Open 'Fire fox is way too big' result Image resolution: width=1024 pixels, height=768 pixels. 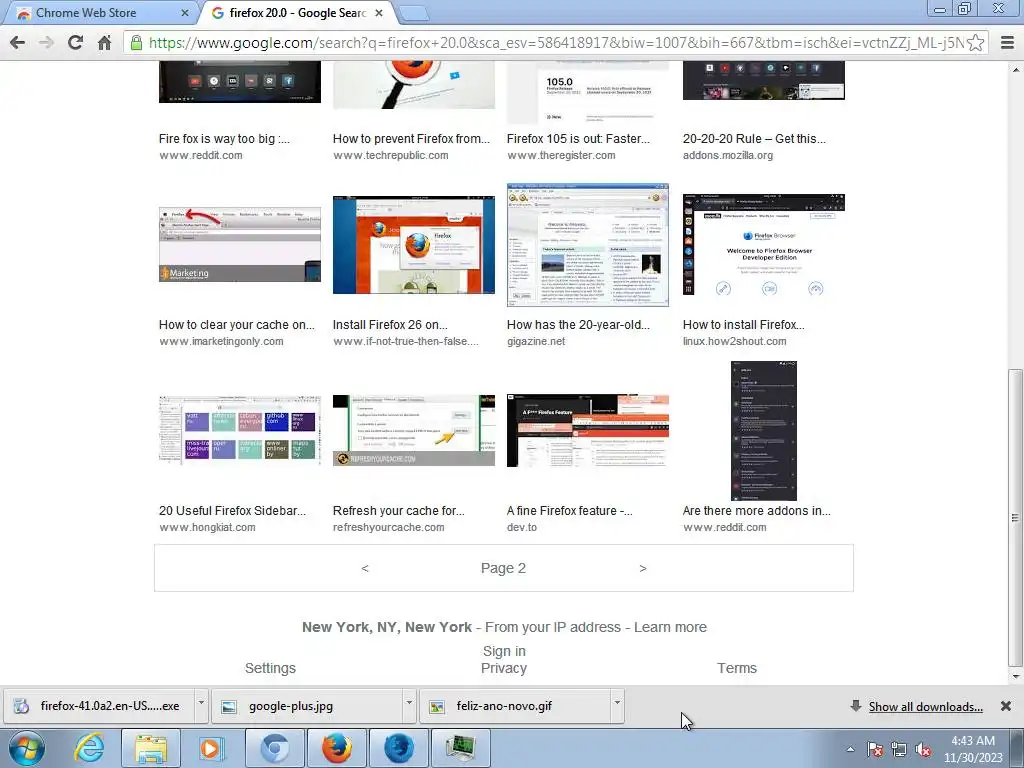pyautogui.click(x=224, y=138)
